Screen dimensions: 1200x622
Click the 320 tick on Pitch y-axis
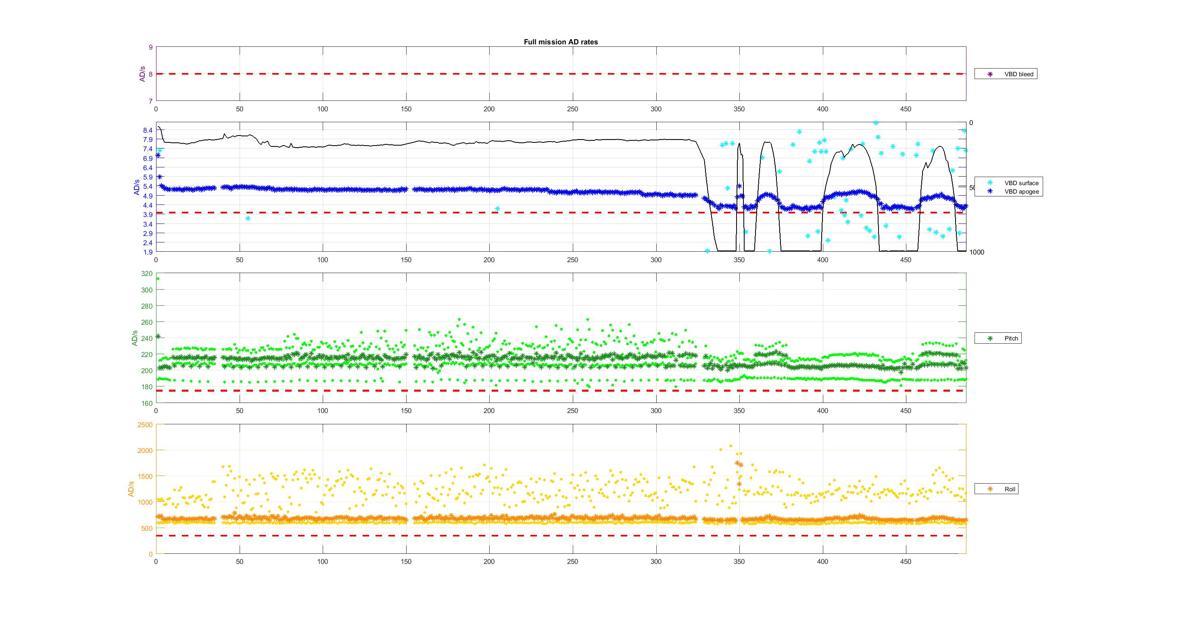(x=147, y=274)
